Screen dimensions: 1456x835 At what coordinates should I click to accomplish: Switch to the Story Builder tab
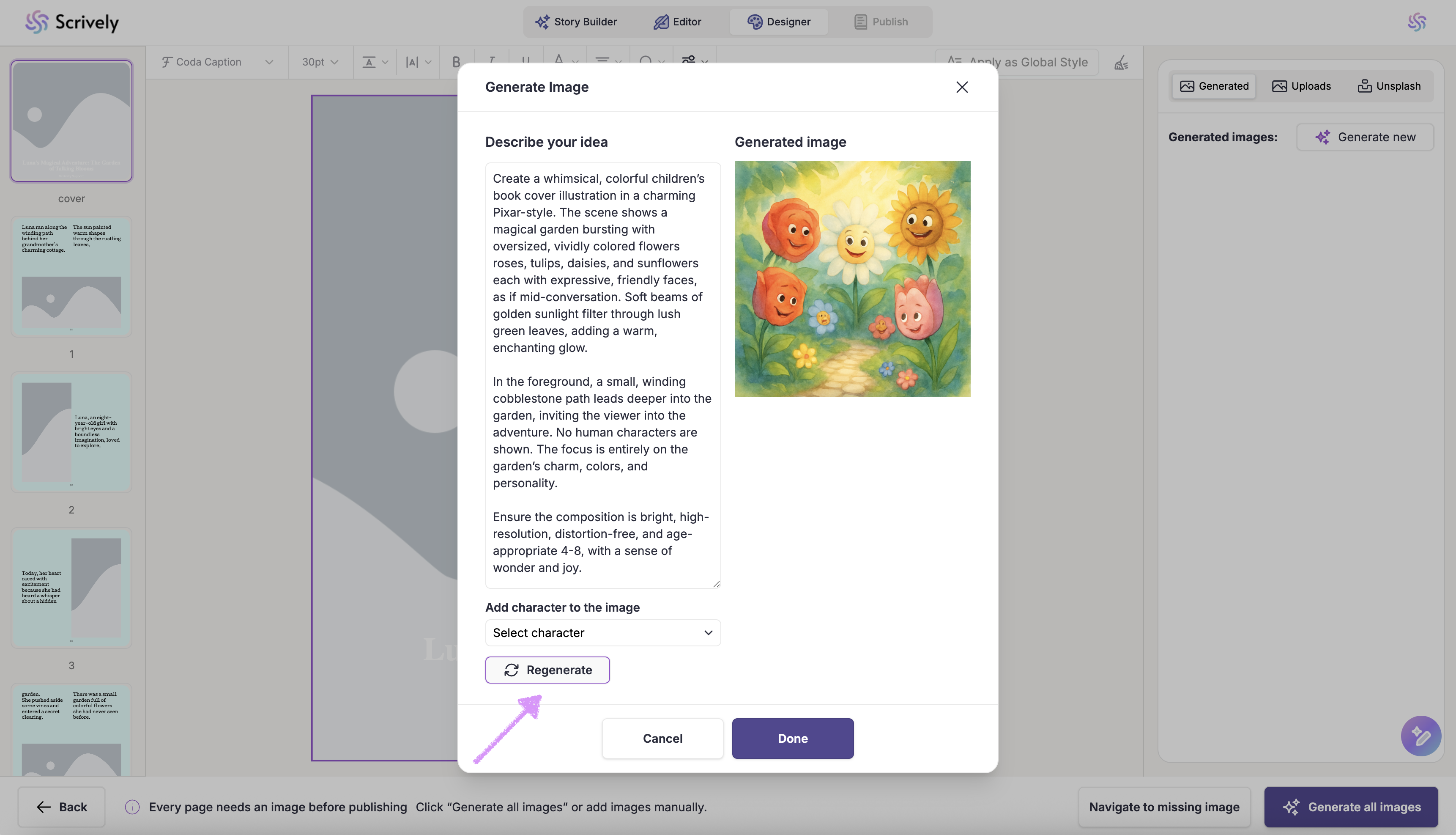pyautogui.click(x=576, y=22)
